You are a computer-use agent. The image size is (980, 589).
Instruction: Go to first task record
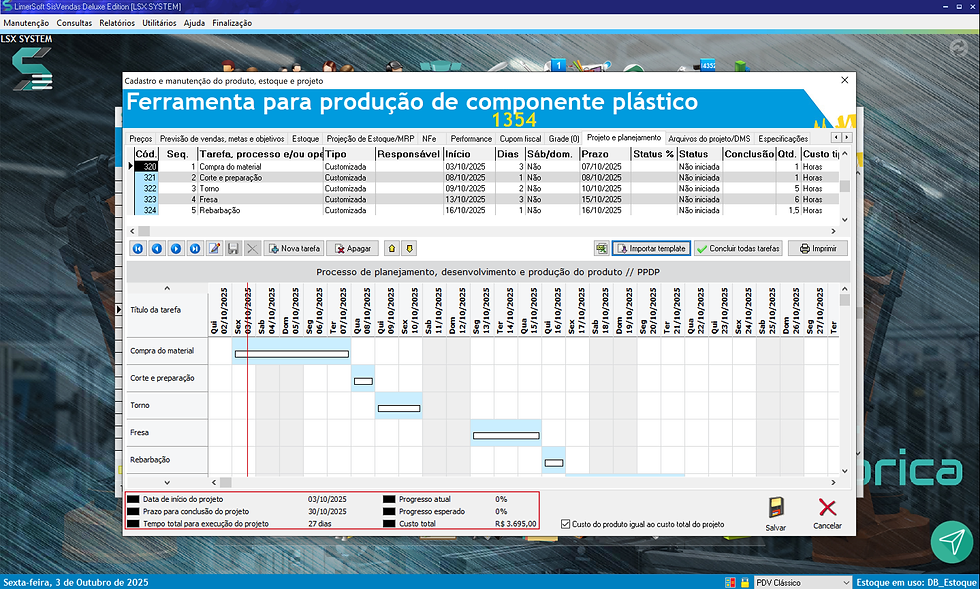[x=138, y=248]
